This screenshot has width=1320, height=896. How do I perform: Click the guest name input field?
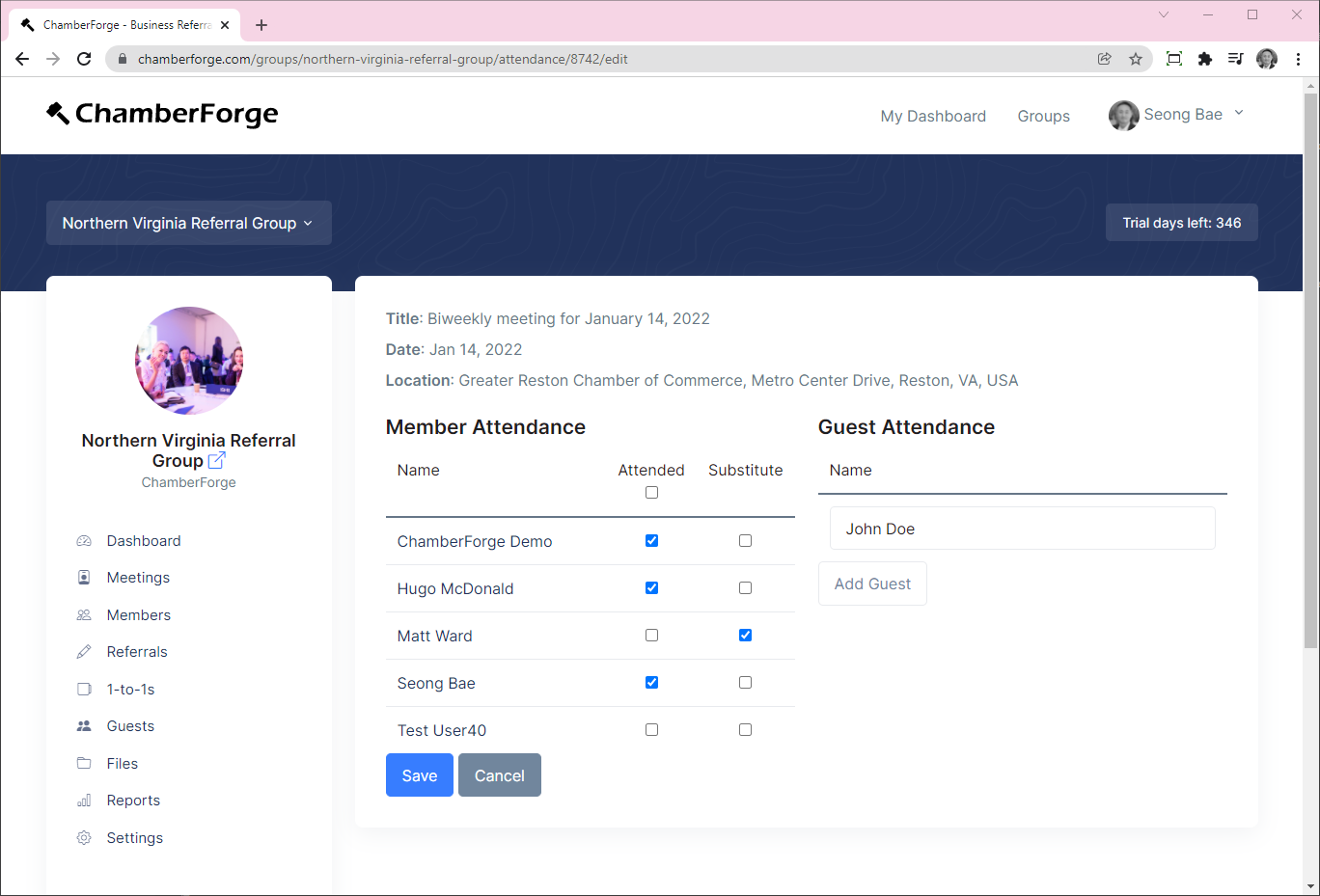1022,529
